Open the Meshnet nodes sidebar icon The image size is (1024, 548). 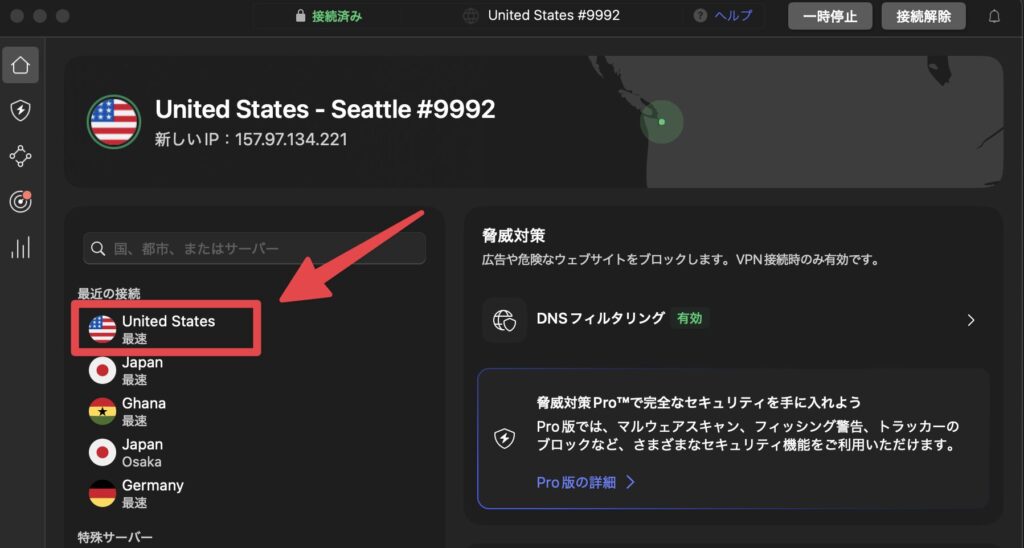point(20,156)
